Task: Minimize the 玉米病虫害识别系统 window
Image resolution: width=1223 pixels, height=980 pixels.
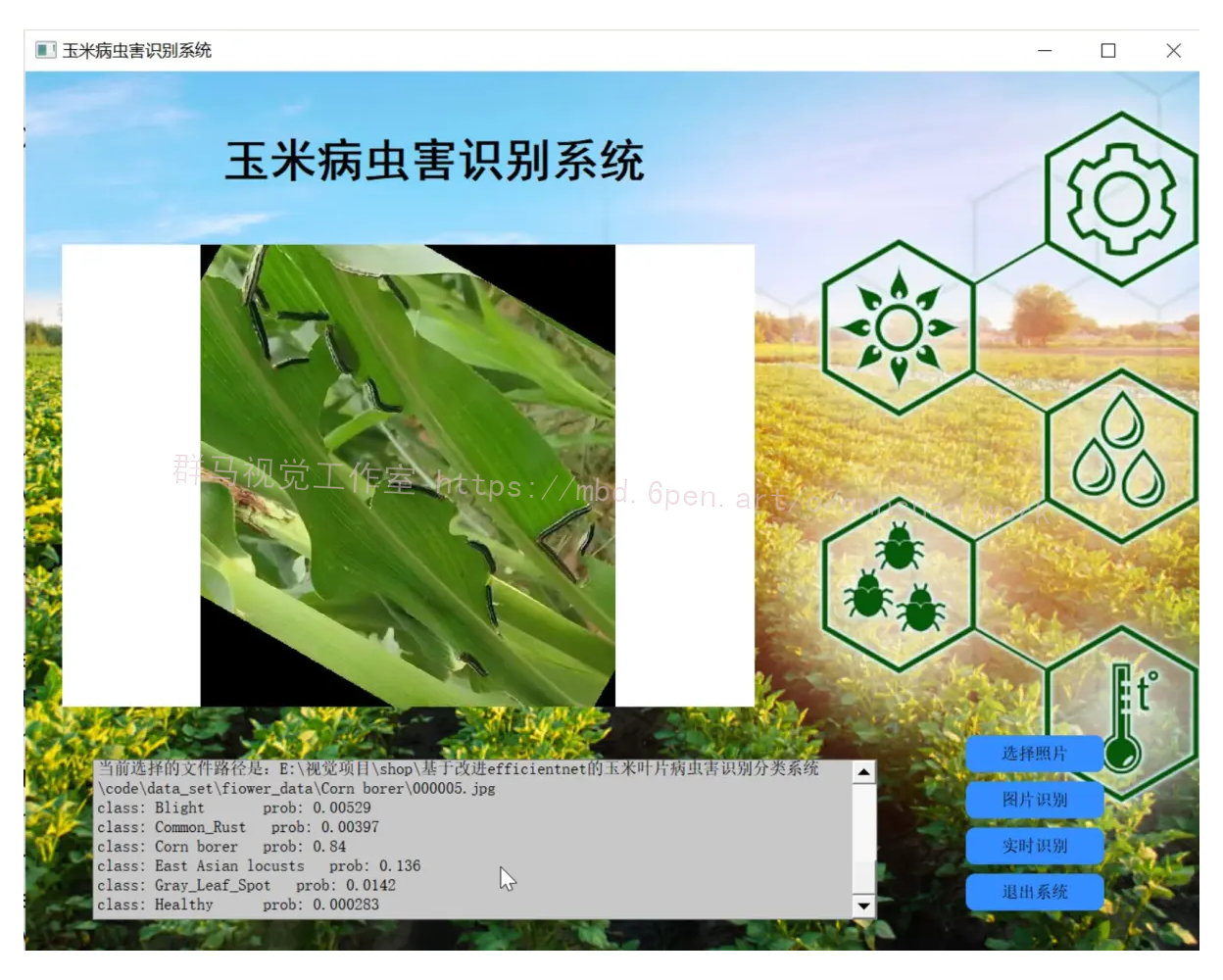Action: [x=1045, y=50]
